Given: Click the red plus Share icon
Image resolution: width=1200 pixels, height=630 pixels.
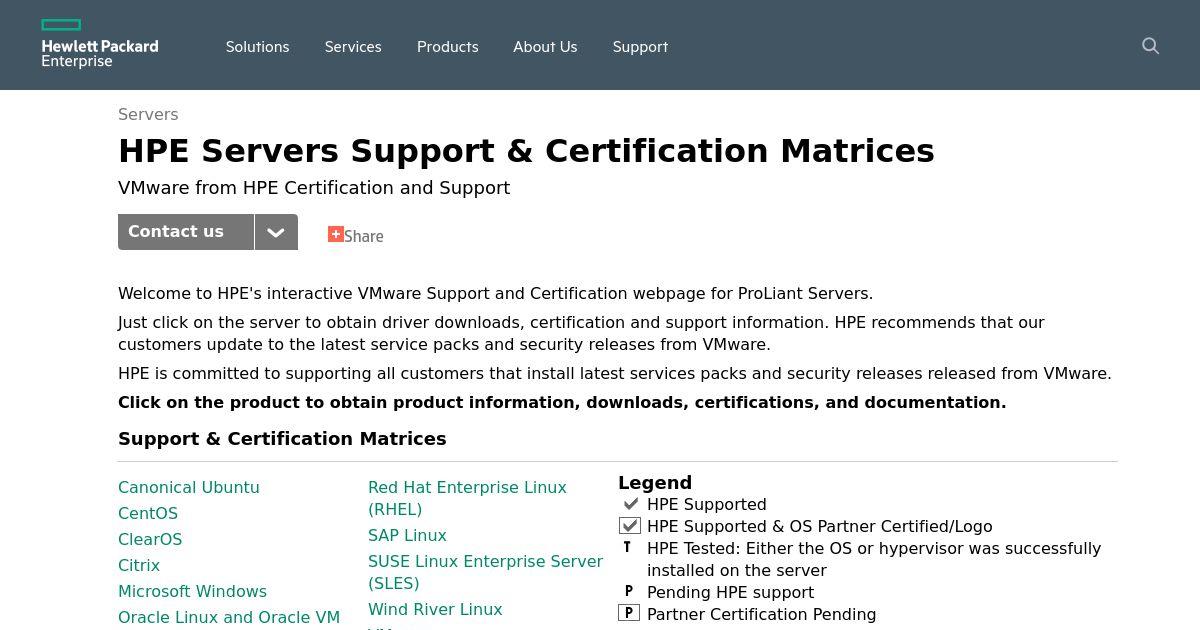Looking at the screenshot, I should click(336, 234).
